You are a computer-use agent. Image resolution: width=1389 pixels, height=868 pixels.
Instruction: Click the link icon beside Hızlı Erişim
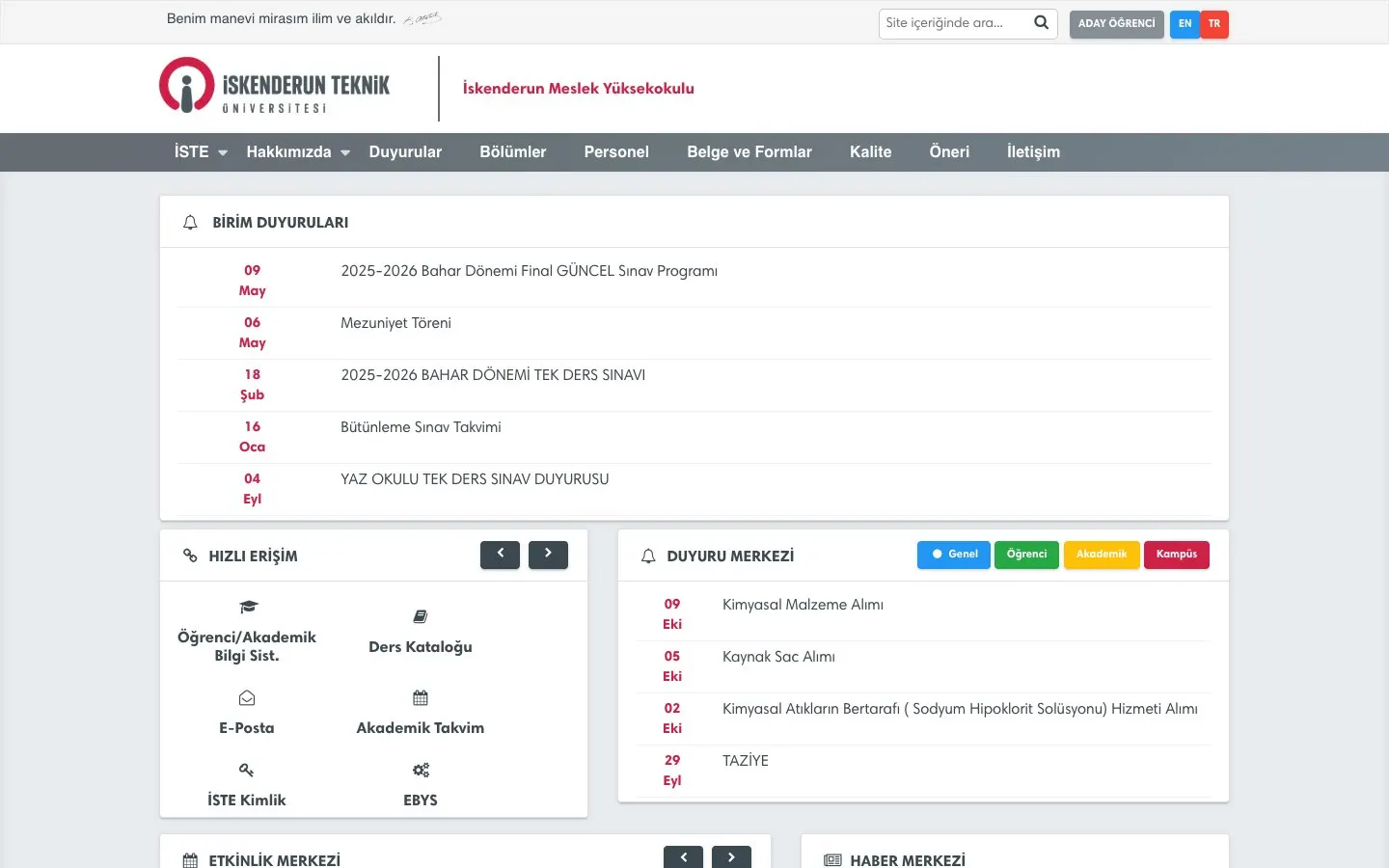(x=190, y=556)
